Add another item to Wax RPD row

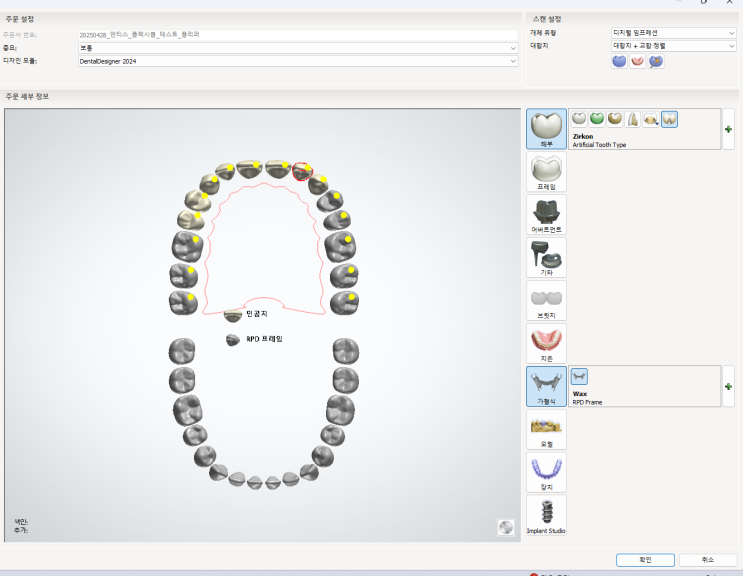click(728, 387)
